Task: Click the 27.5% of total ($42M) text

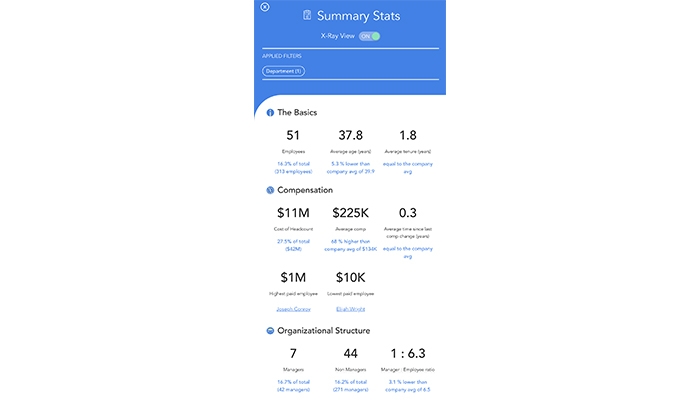Action: coord(293,246)
